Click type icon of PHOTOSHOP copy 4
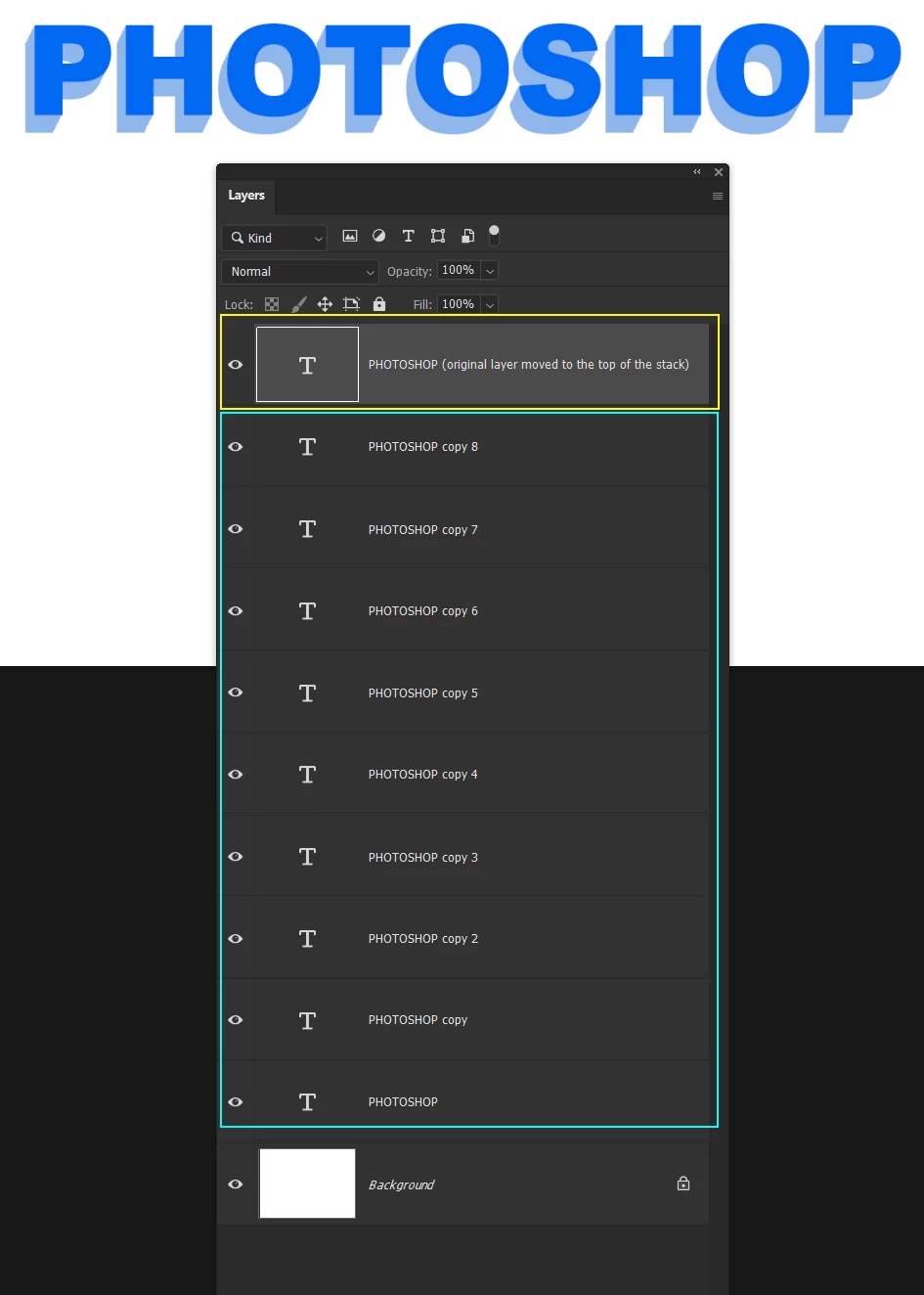The width and height of the screenshot is (924, 1295). (x=307, y=775)
